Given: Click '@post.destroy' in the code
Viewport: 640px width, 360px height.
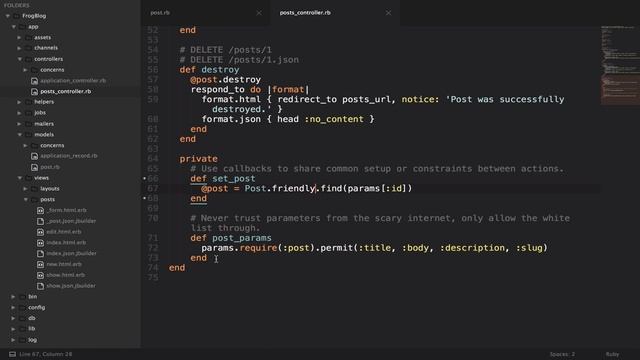Looking at the screenshot, I should pyautogui.click(x=225, y=80).
